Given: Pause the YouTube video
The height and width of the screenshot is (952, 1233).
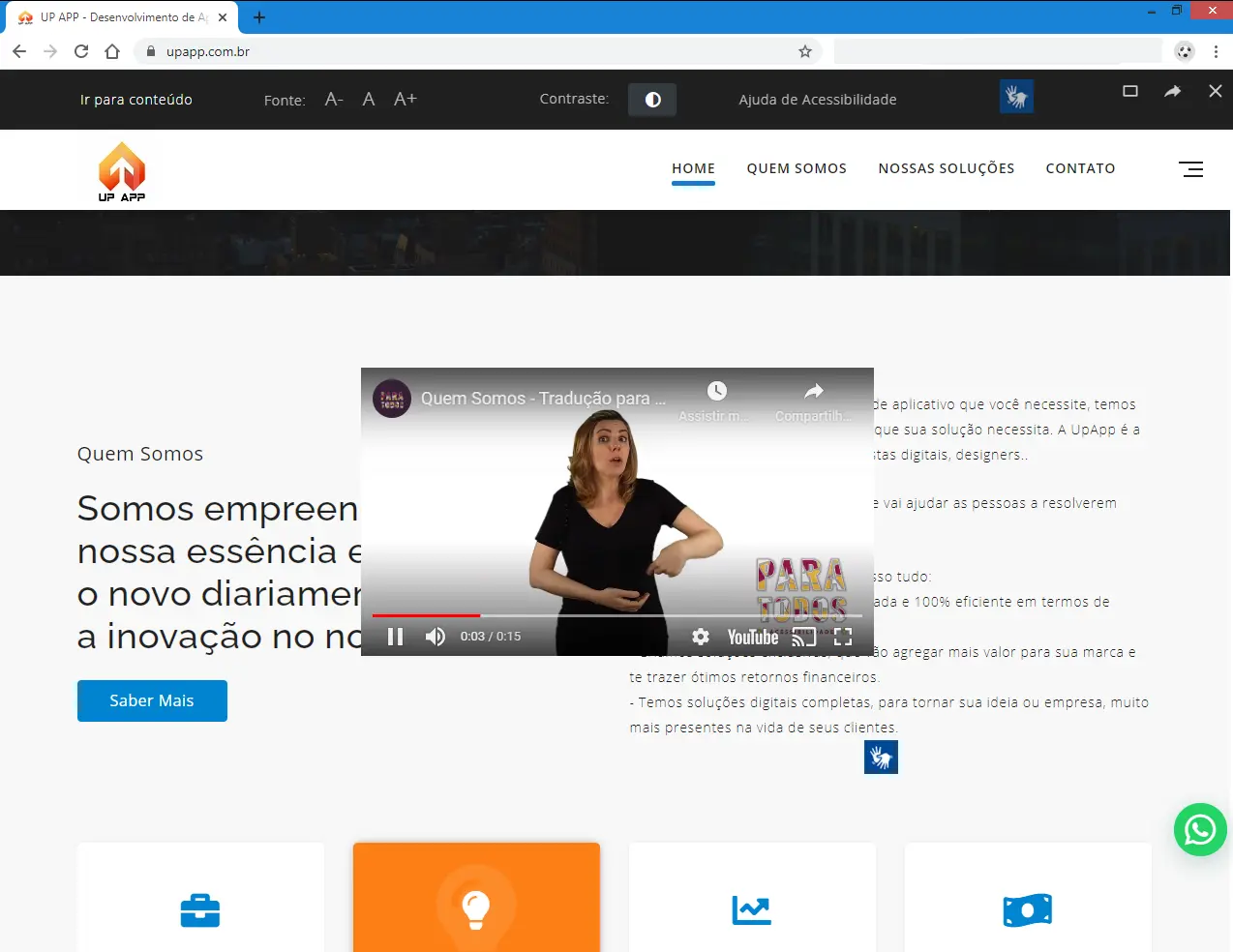Looking at the screenshot, I should [x=395, y=637].
